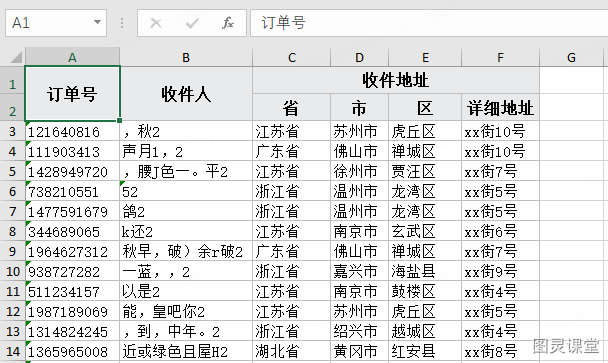This screenshot has height=363, width=608.
Task: Click the formula bar showing 订单号
Action: click(429, 23)
